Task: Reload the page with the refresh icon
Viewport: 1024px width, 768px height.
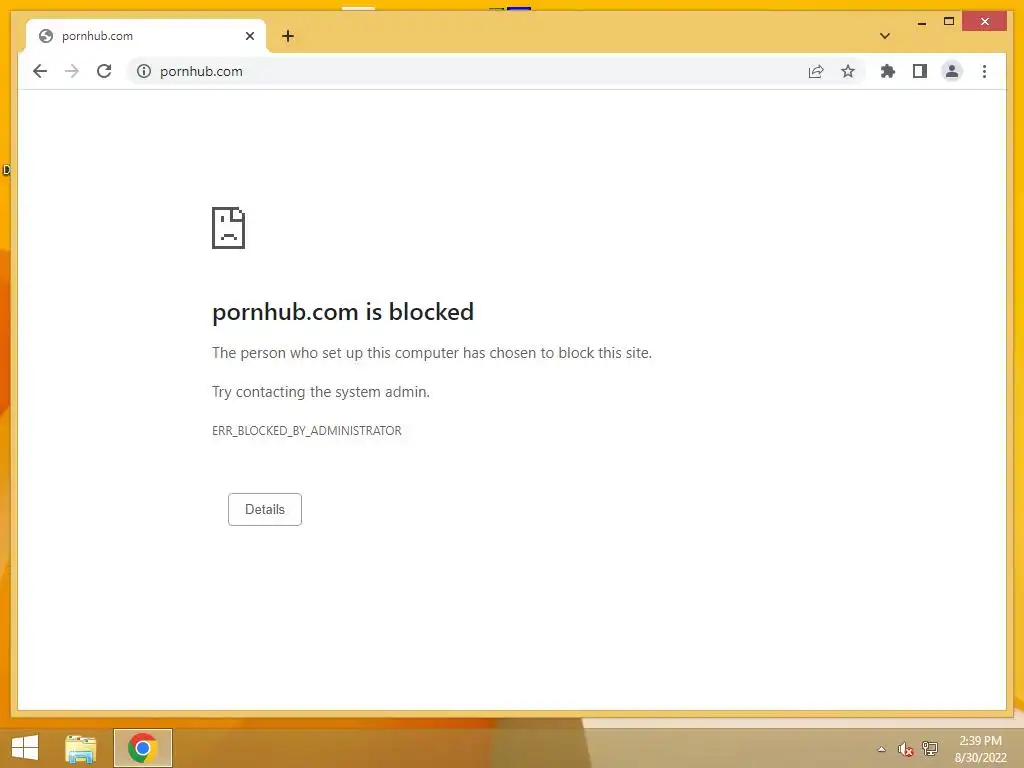Action: click(104, 71)
